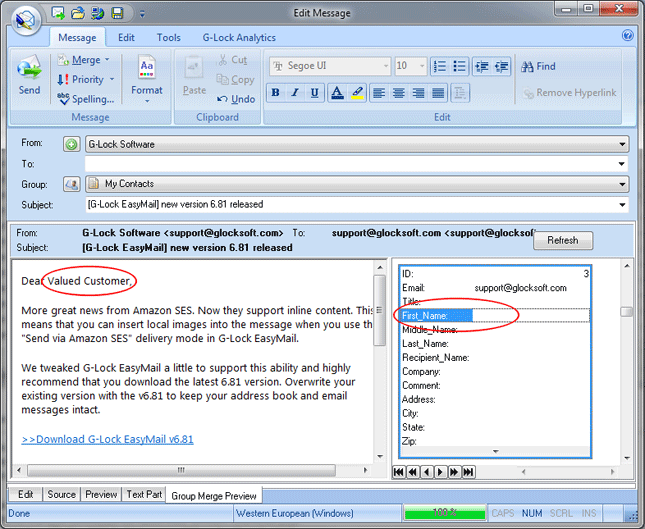Expand the From G-Lock Software dropdown

click(622, 144)
